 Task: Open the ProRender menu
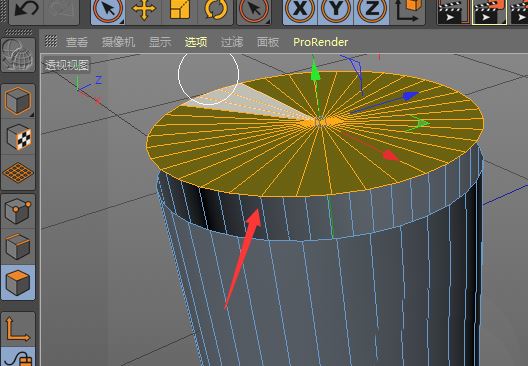321,42
